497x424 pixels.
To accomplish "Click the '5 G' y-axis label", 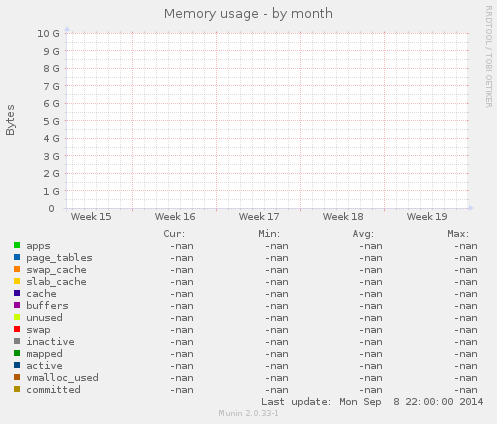I will click(x=51, y=121).
